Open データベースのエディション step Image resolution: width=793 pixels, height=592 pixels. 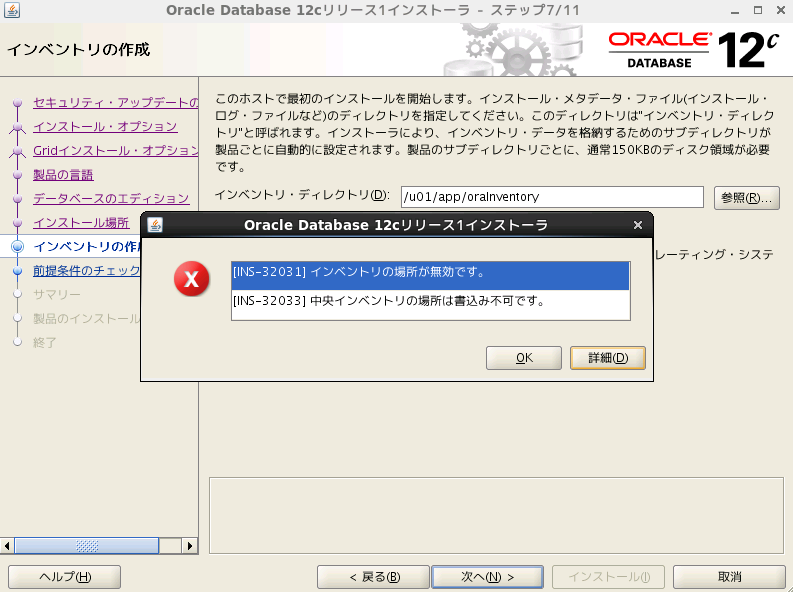point(111,199)
